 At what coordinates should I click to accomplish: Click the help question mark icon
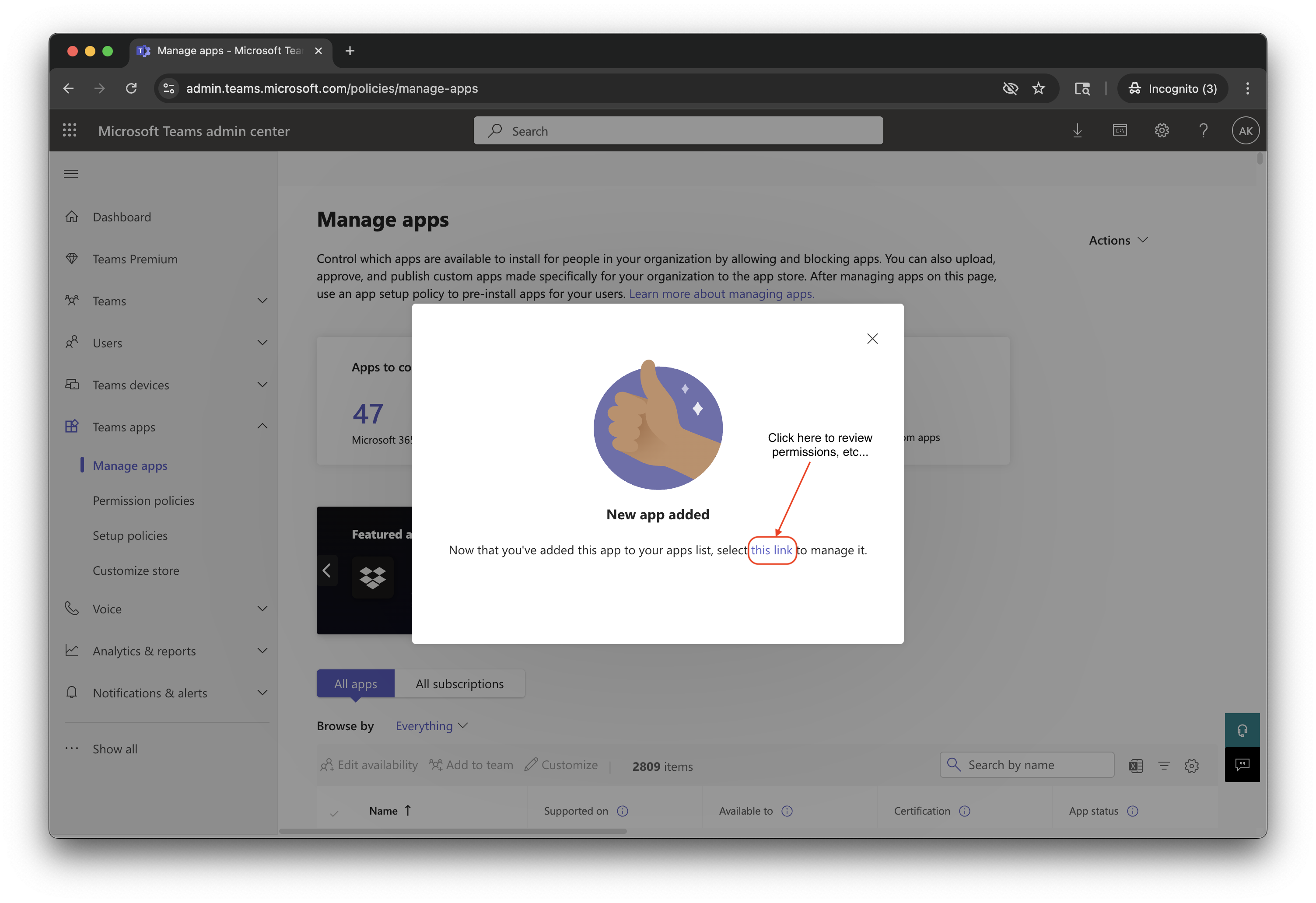click(1203, 131)
